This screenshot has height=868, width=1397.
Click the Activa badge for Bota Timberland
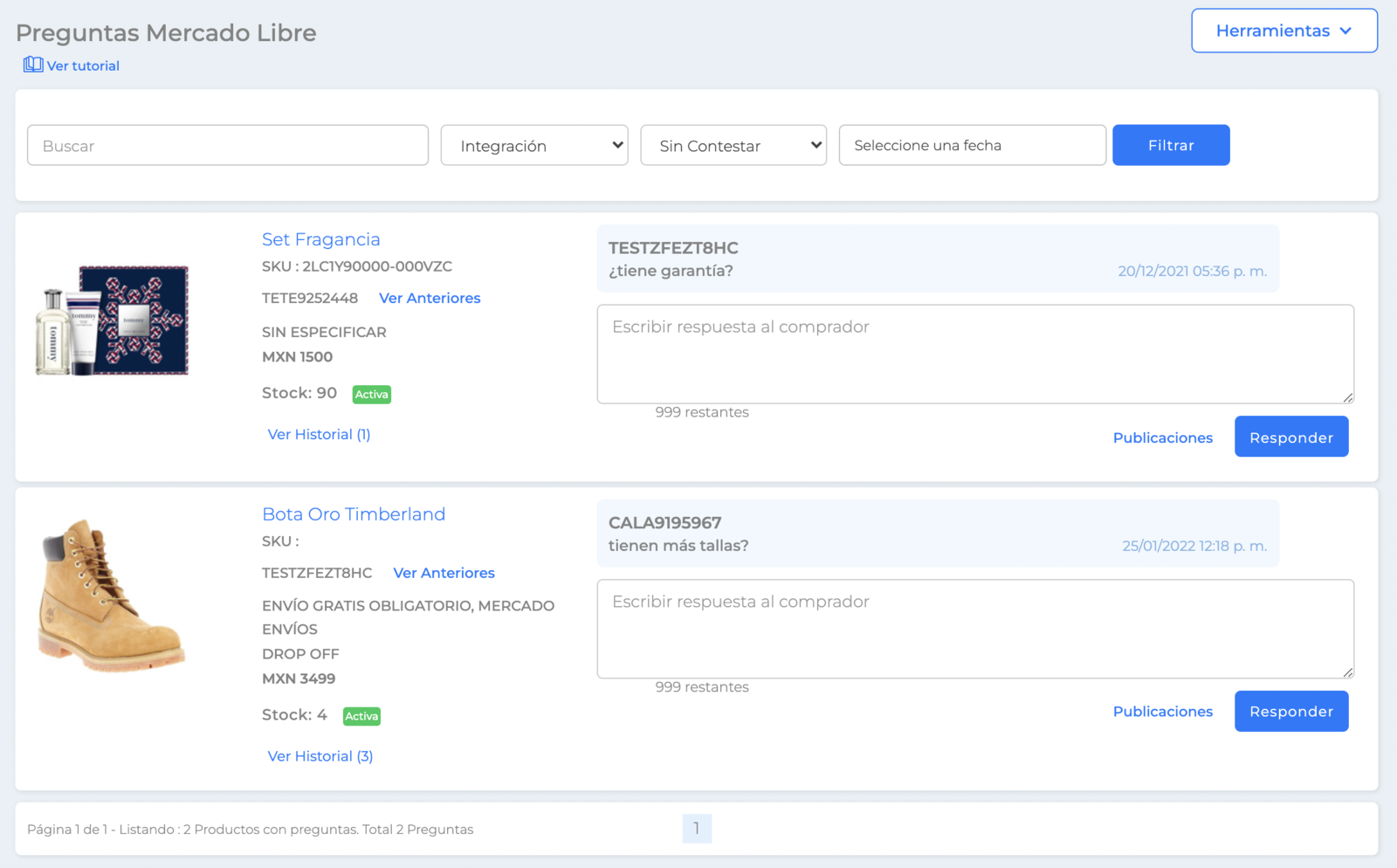(x=361, y=716)
